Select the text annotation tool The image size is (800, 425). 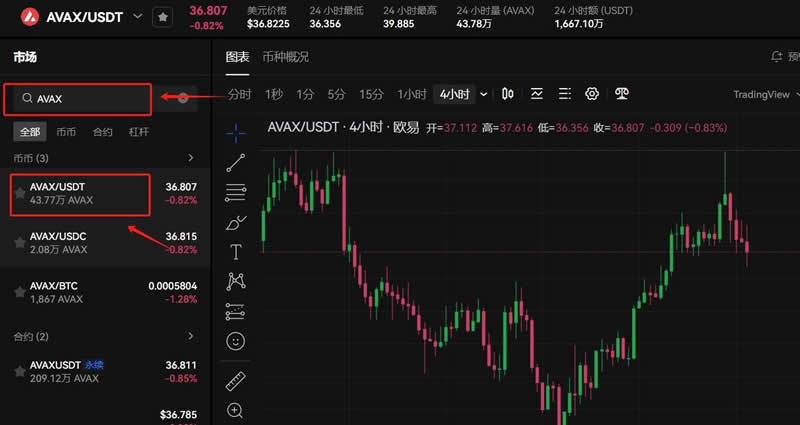point(236,252)
